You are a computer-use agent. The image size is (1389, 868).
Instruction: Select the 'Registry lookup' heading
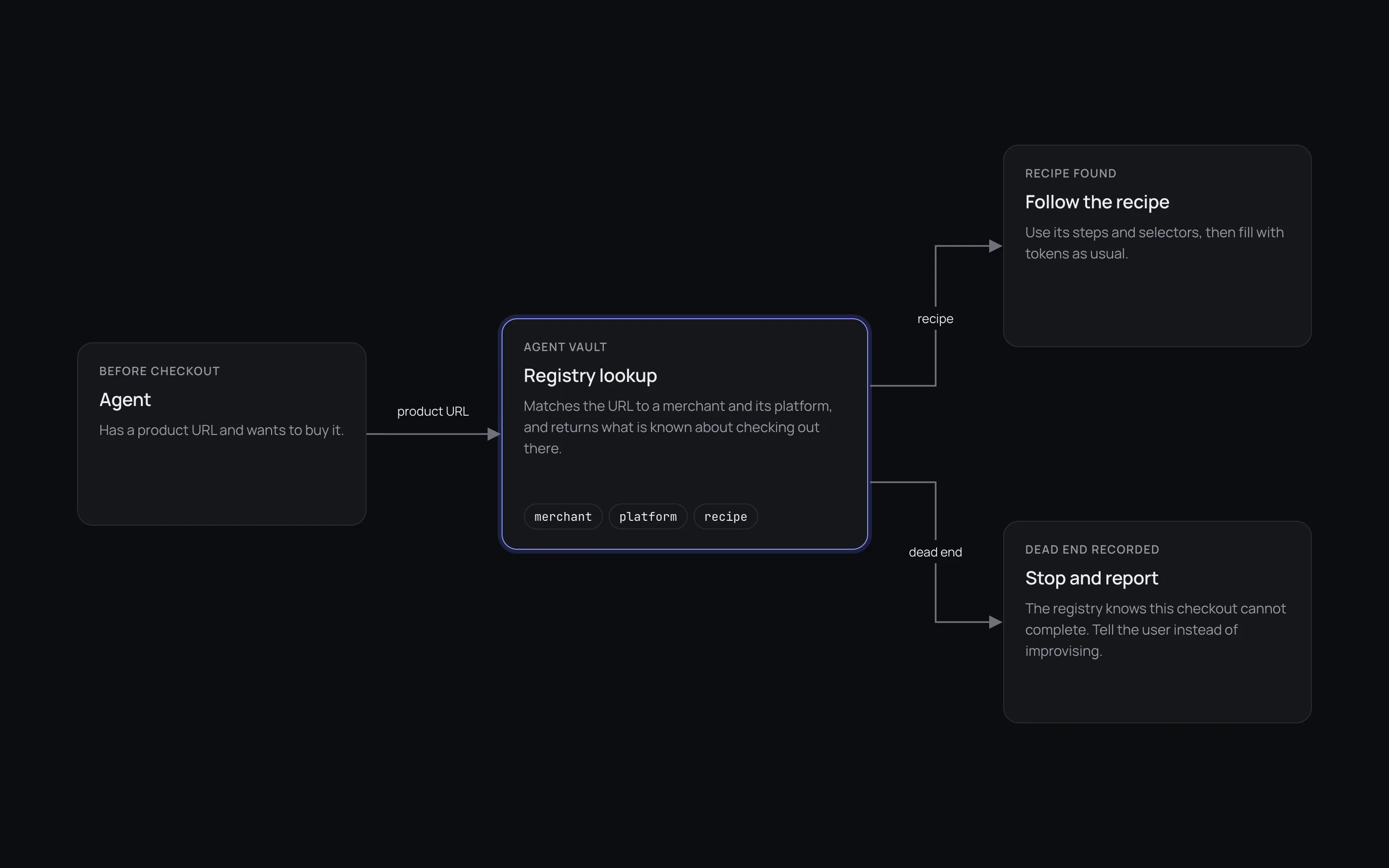click(x=590, y=376)
